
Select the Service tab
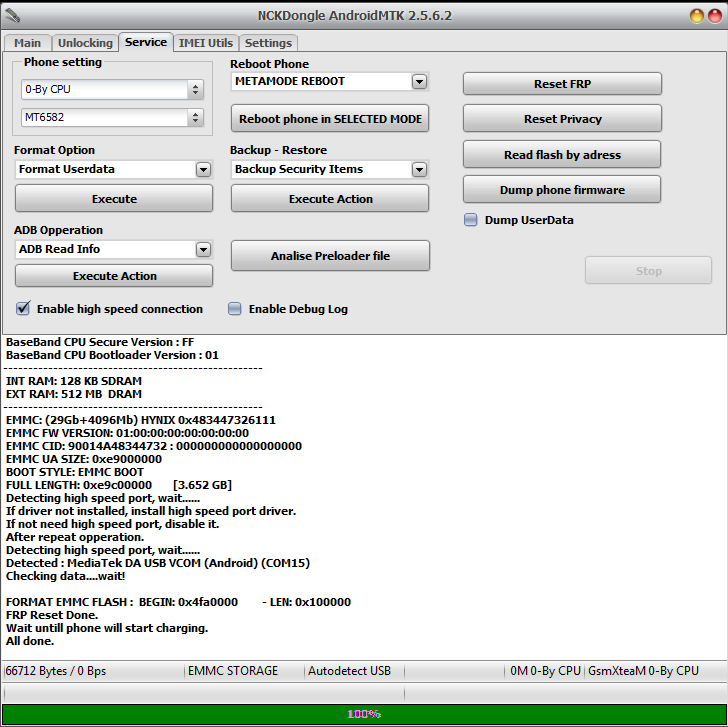[146, 42]
